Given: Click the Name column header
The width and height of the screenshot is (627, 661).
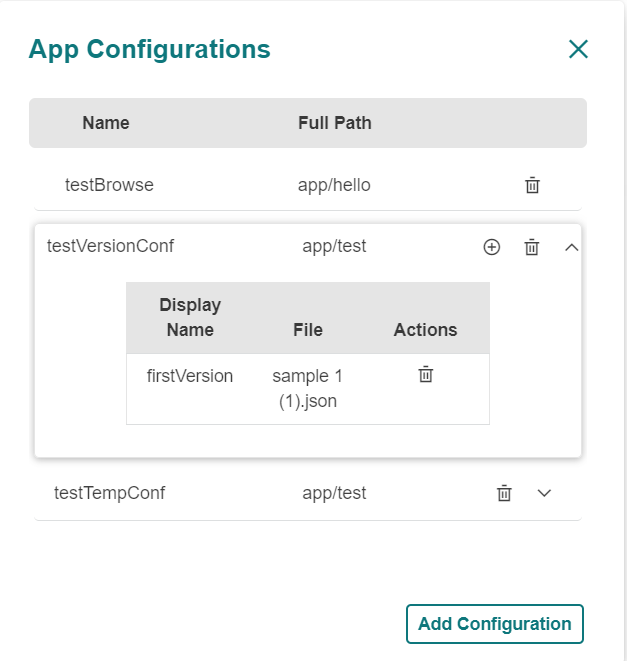Looking at the screenshot, I should [106, 123].
